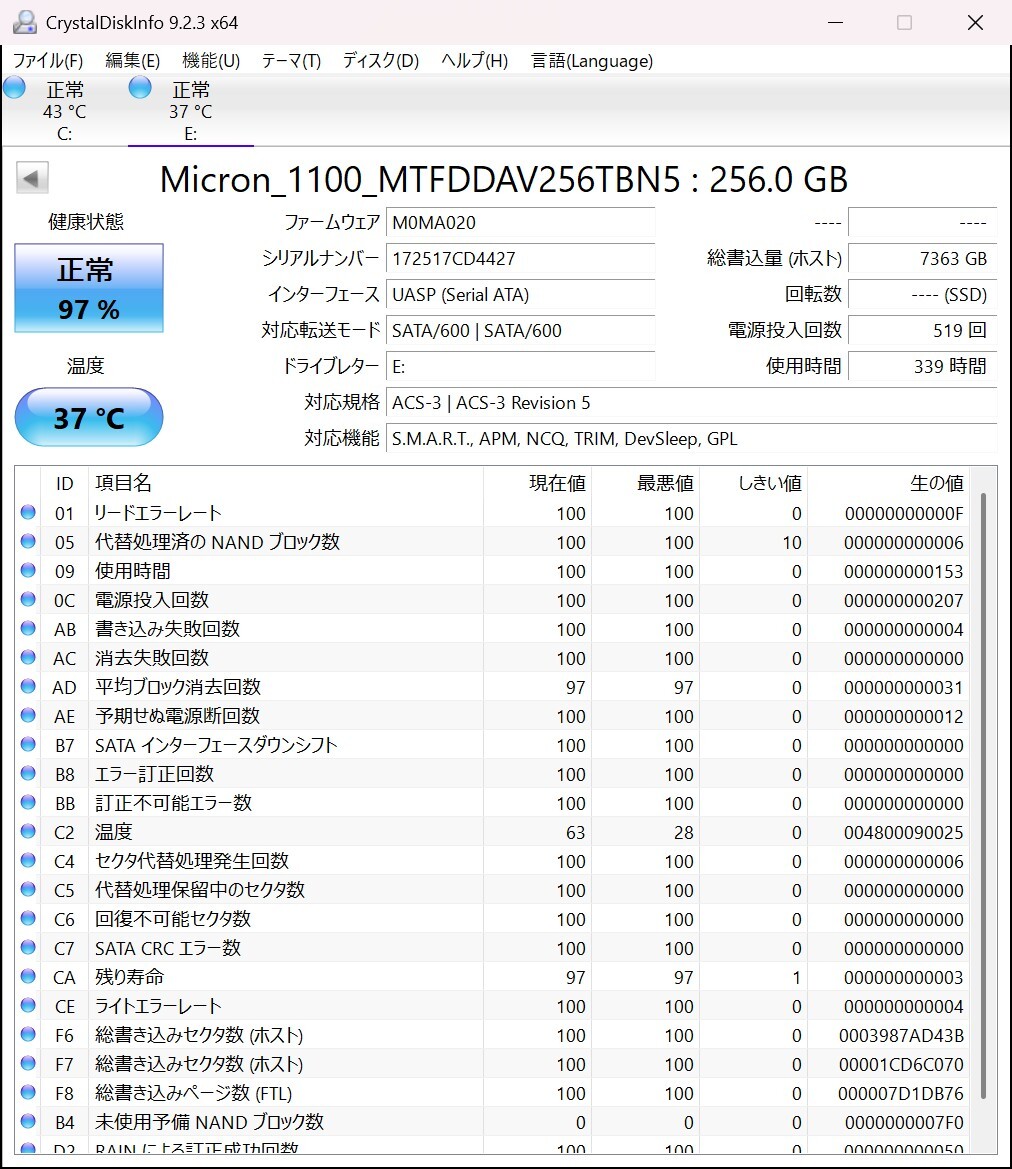Click the blue dot beside 残り寿命 attribute CA
Viewport: 1012px width, 1169px height.
tap(28, 976)
